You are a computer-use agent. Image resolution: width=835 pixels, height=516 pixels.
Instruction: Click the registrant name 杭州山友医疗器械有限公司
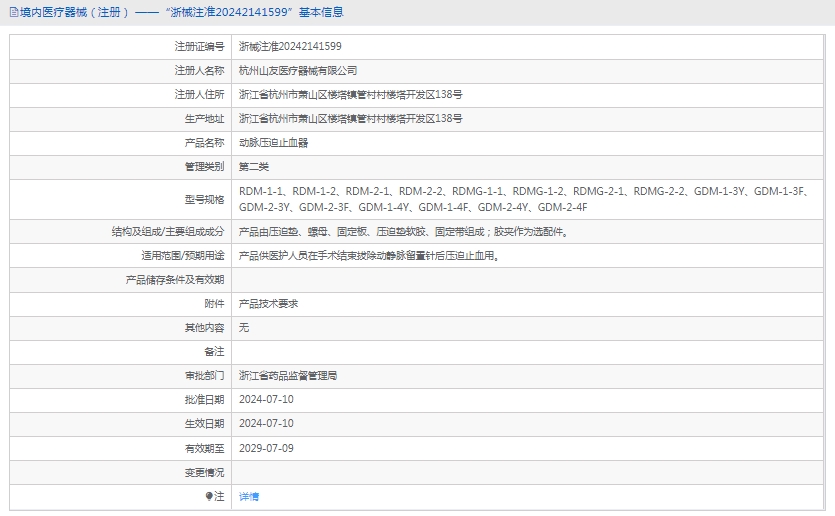[298, 71]
